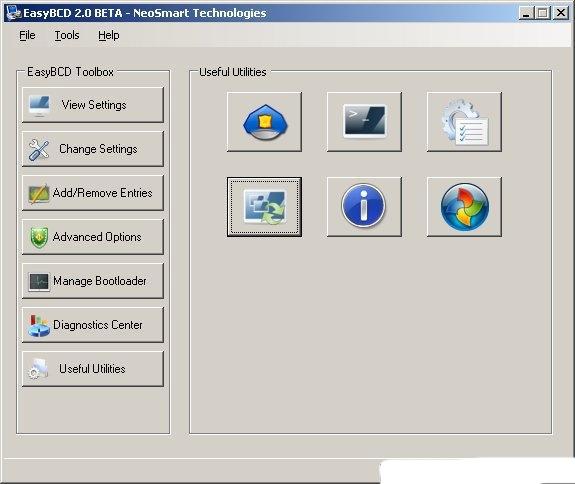
Task: Click the Windows logo orb utility
Action: coord(464,207)
